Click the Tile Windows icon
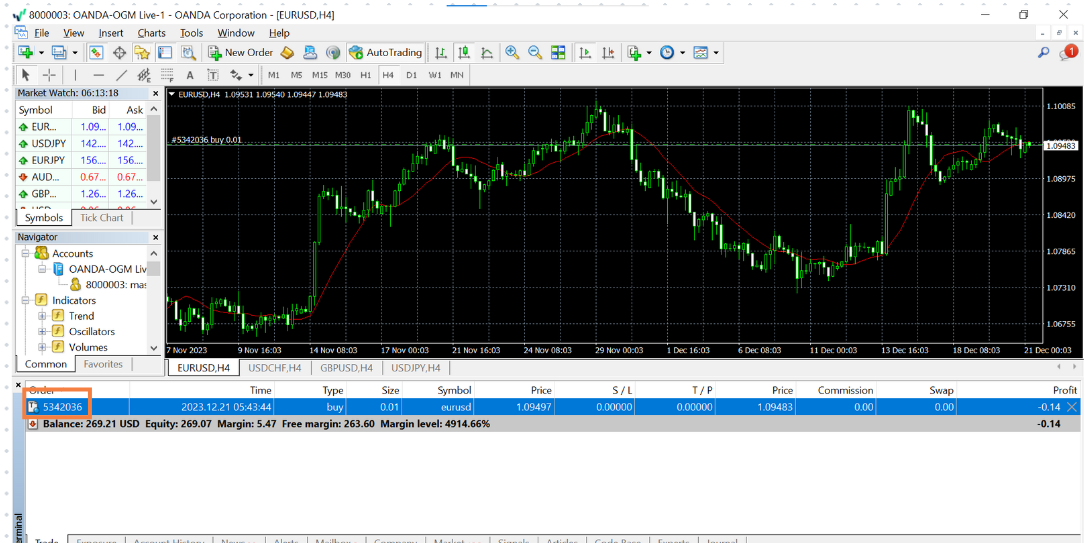 click(558, 53)
